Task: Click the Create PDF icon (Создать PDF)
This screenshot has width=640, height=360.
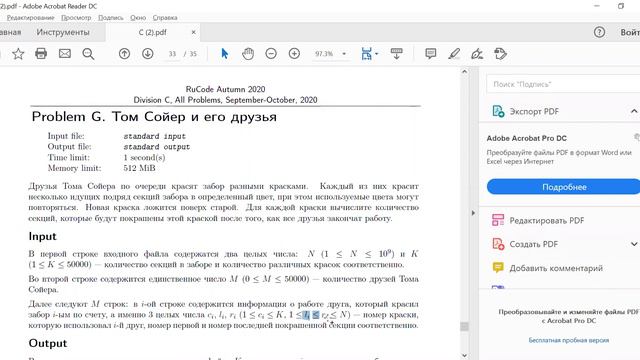Action: [498, 244]
